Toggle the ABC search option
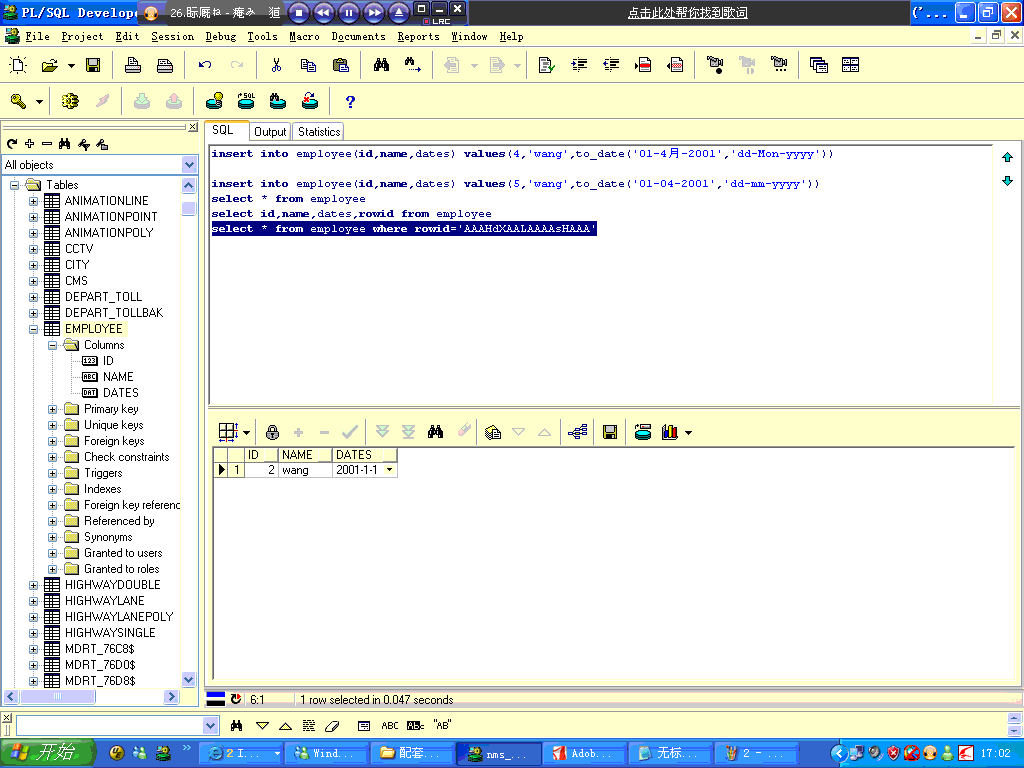 pyautogui.click(x=390, y=726)
